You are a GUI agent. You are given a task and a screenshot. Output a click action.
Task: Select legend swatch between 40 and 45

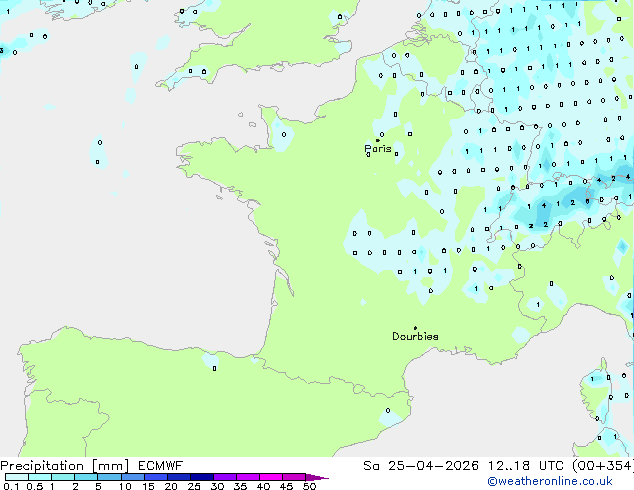pyautogui.click(x=271, y=477)
